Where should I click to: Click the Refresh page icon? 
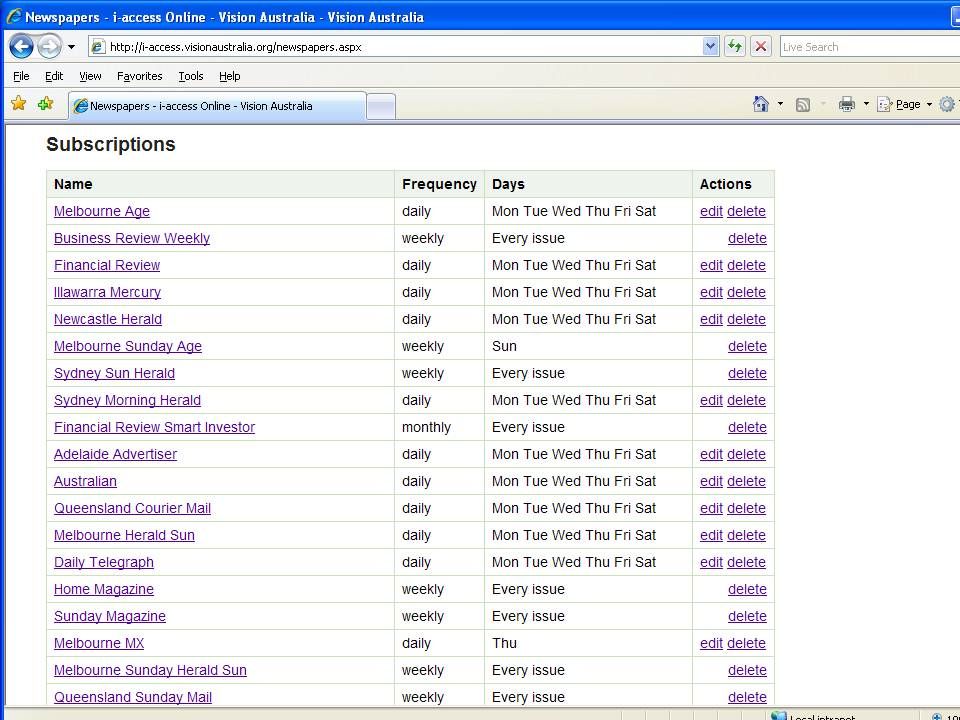735,47
